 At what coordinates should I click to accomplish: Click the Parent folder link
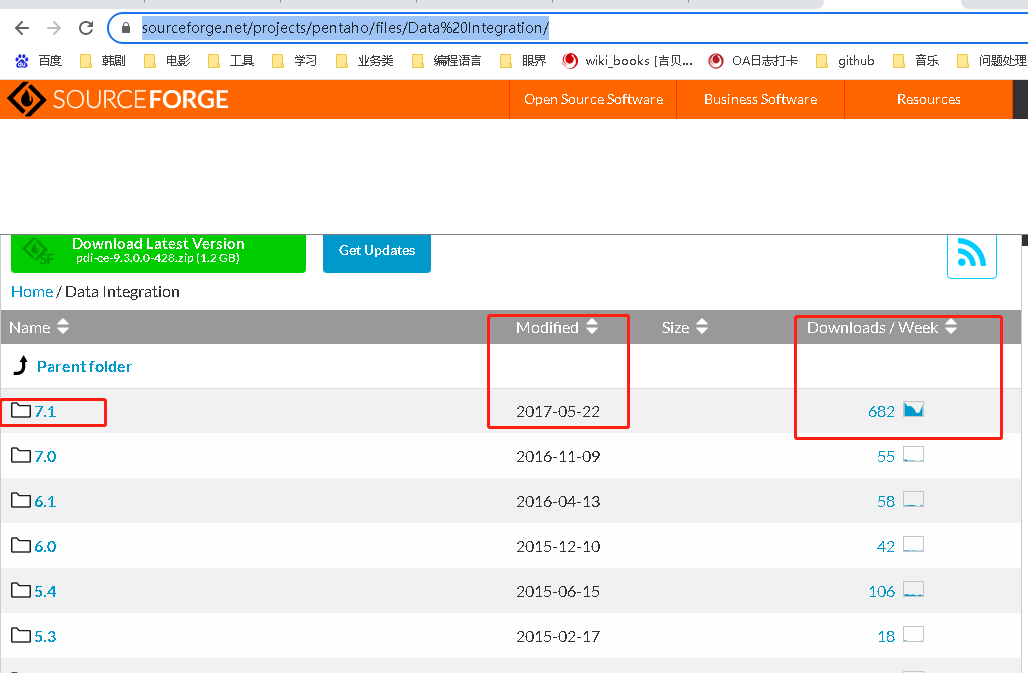pyautogui.click(x=84, y=366)
